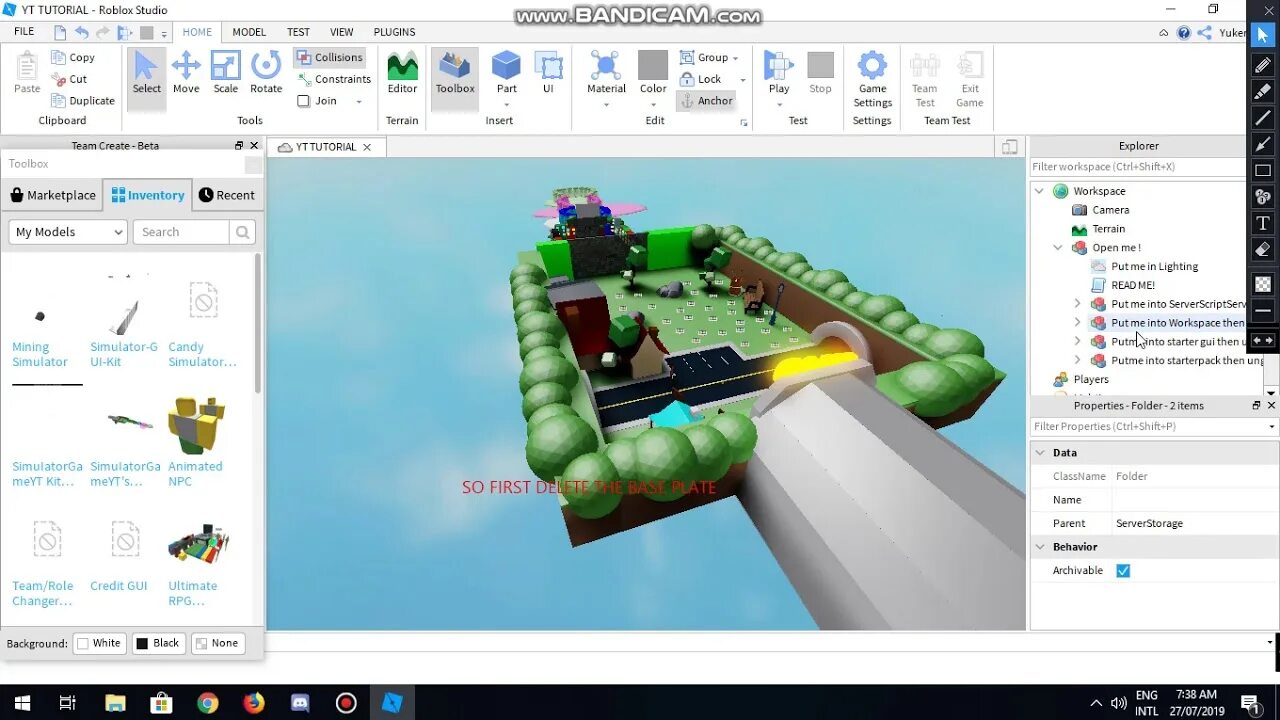Toggle Constraints in Tools group
This screenshot has width=1280, height=720.
(334, 79)
